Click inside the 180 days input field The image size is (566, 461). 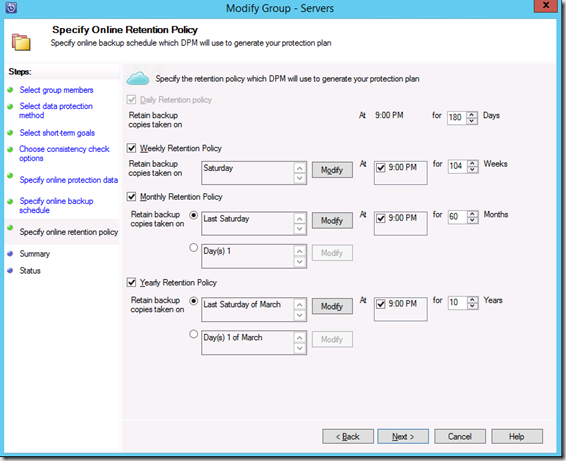[456, 117]
